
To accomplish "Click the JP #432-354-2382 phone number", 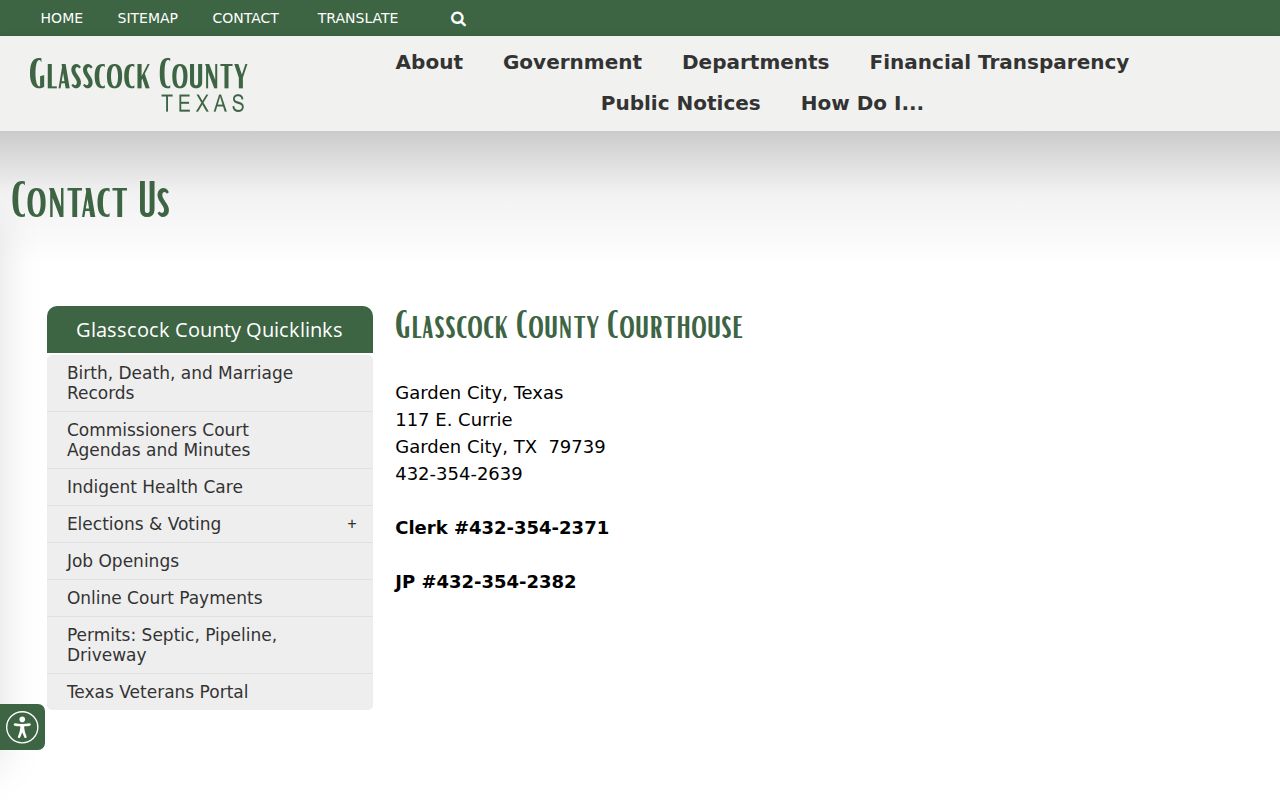I will pyautogui.click(x=486, y=581).
